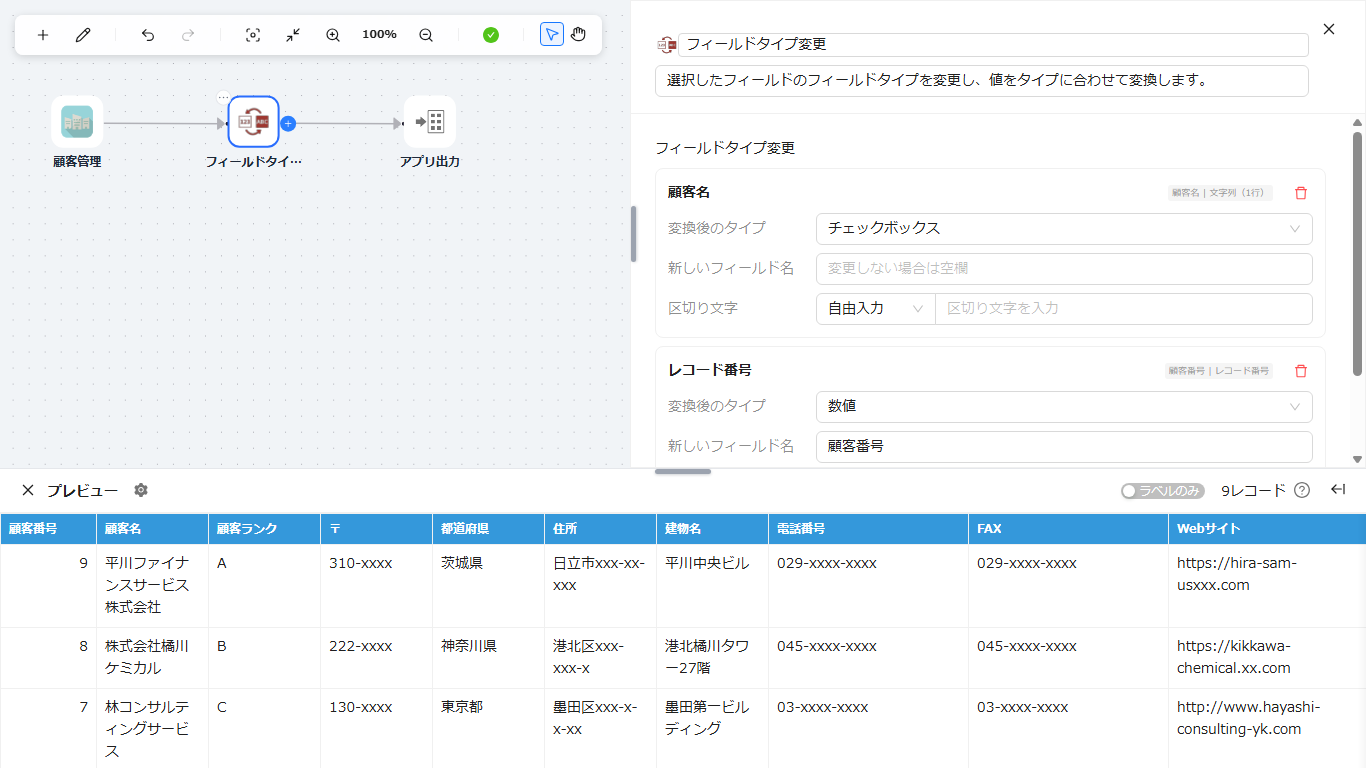This screenshot has width=1366, height=768.
Task: Click the Webサイト column header
Action: click(x=1267, y=529)
